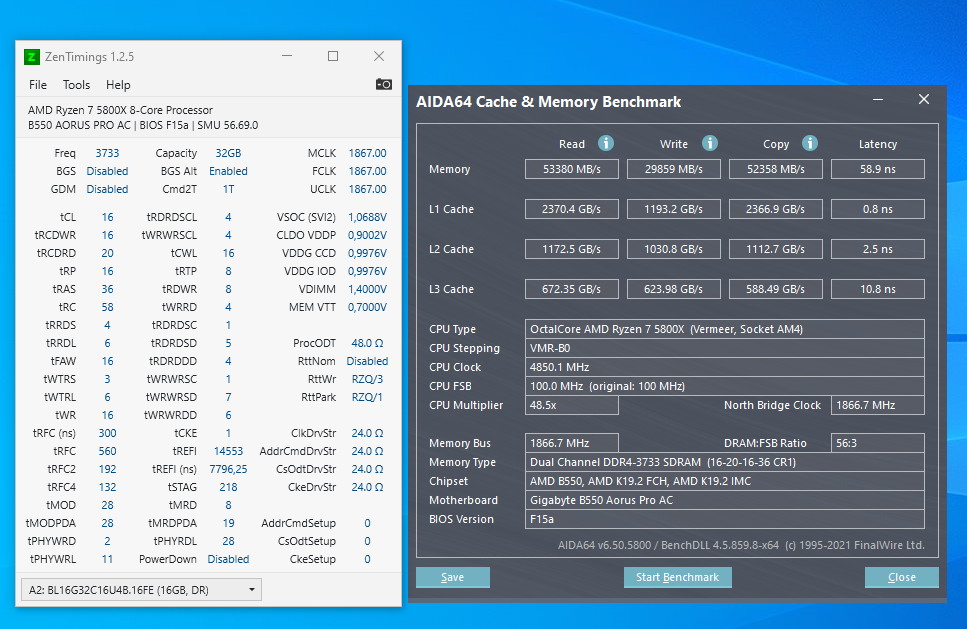Click CPU Clock value 4850.1 MHz
Screen dimensions: 967x629
(x=725, y=368)
